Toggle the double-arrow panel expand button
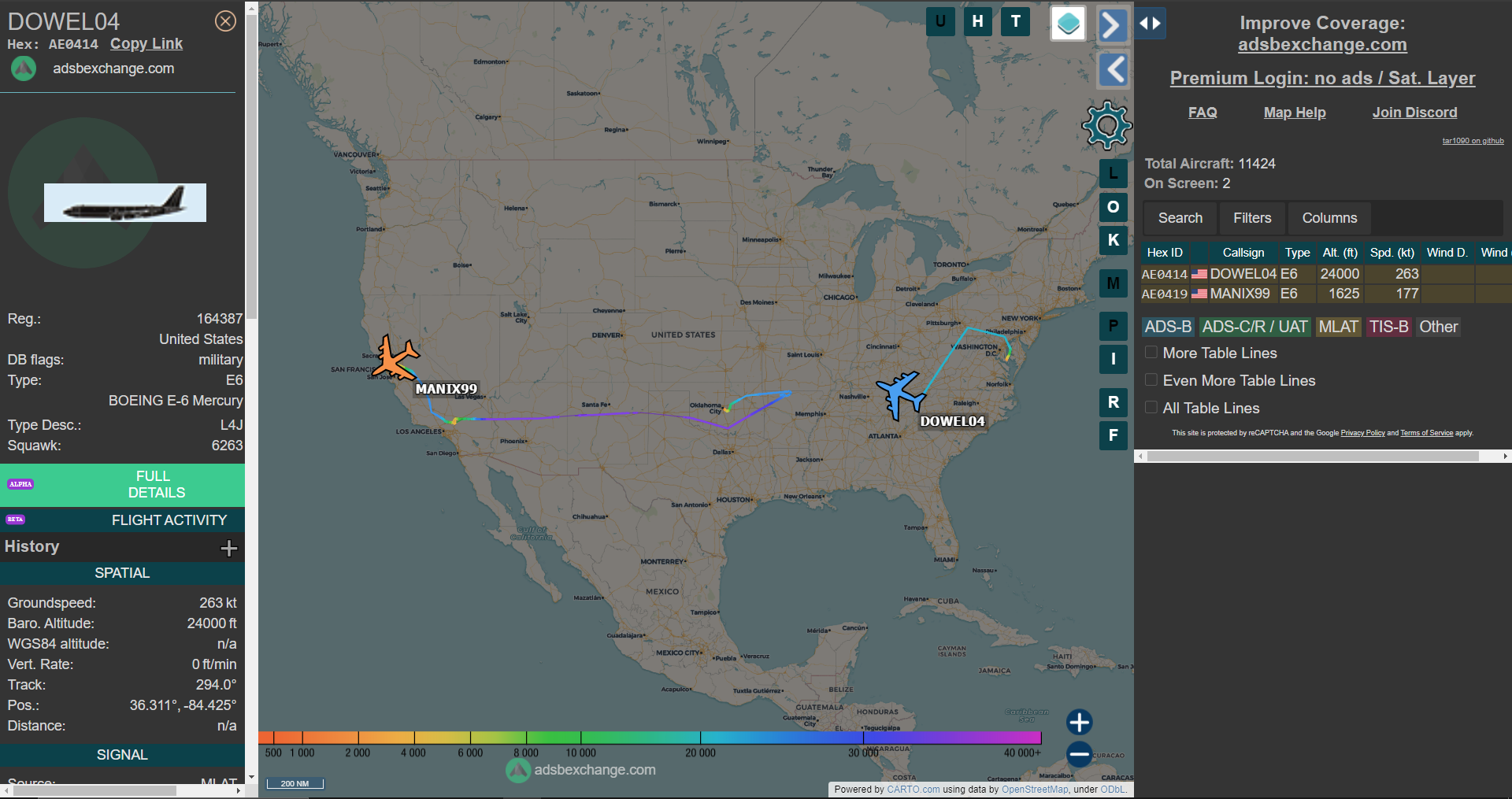 (1151, 23)
